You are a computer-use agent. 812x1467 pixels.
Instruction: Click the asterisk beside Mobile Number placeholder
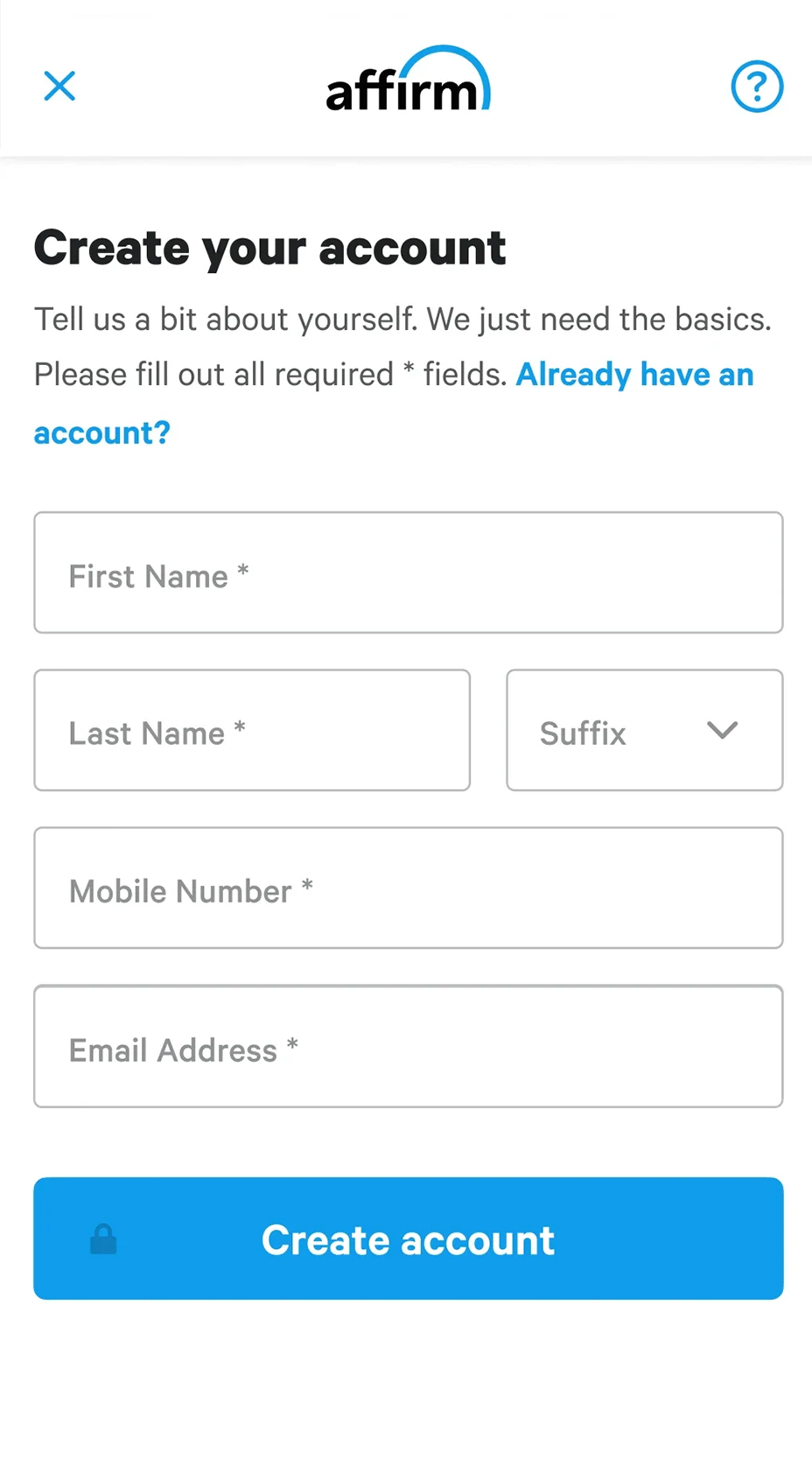307,886
